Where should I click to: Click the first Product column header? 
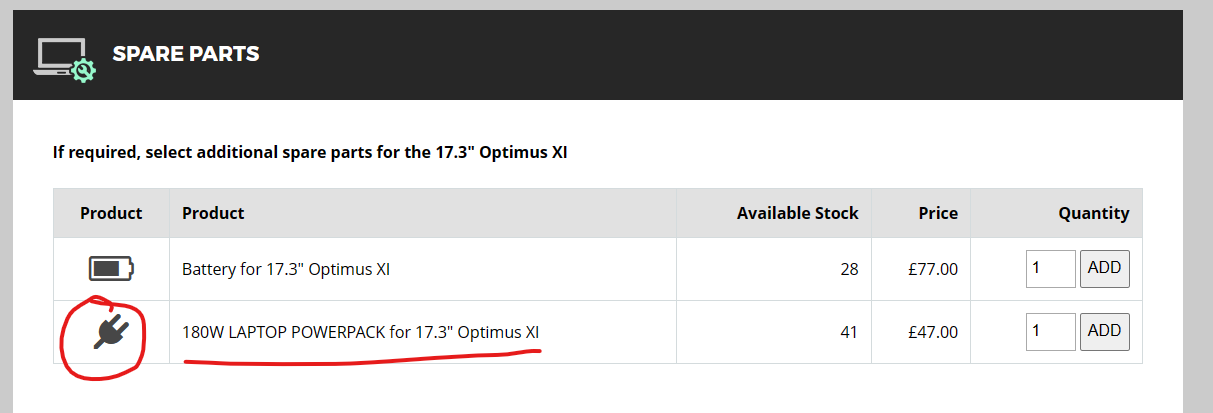click(111, 213)
